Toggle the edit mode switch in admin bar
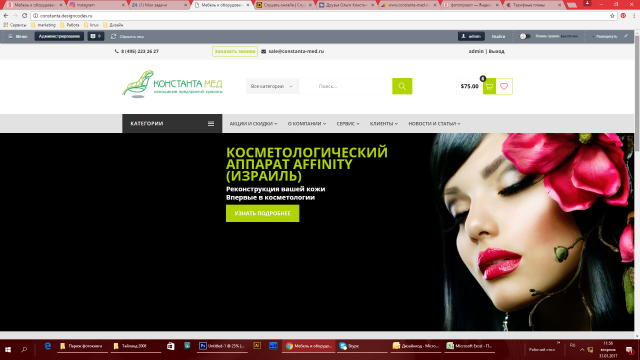 [524, 36]
